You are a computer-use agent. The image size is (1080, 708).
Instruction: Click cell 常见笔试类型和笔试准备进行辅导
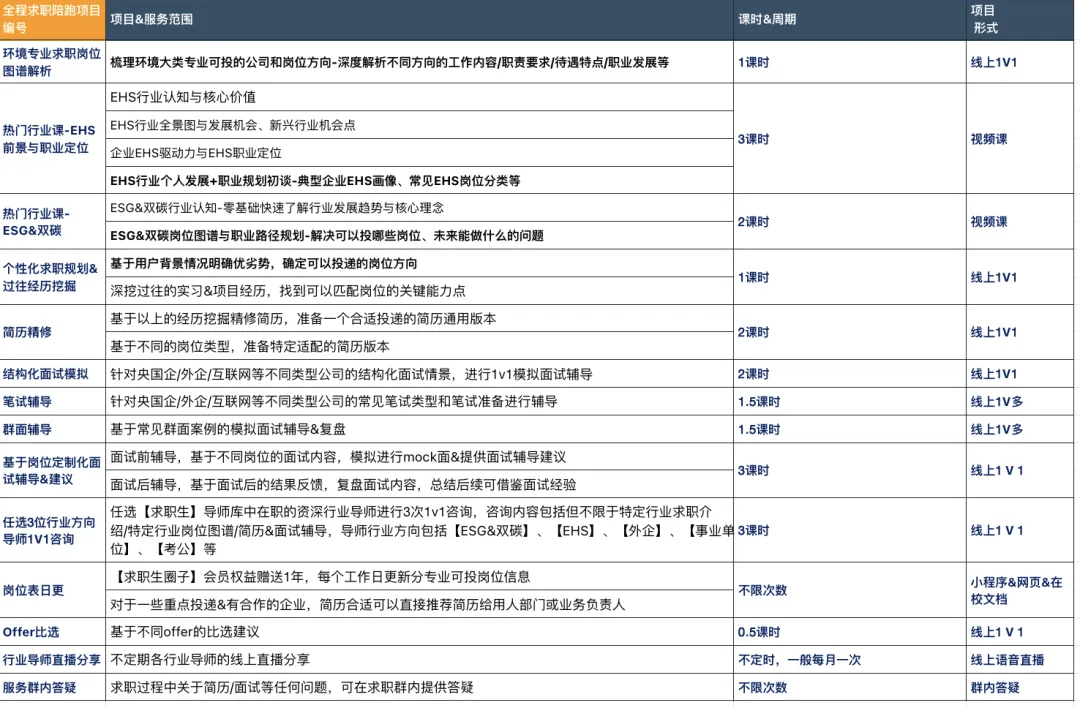(419, 402)
